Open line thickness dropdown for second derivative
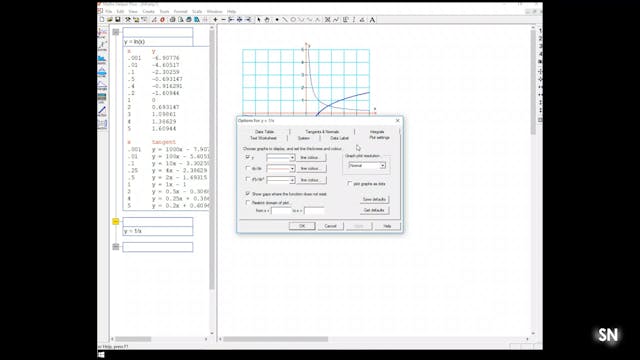The image size is (640, 360). coord(292,180)
